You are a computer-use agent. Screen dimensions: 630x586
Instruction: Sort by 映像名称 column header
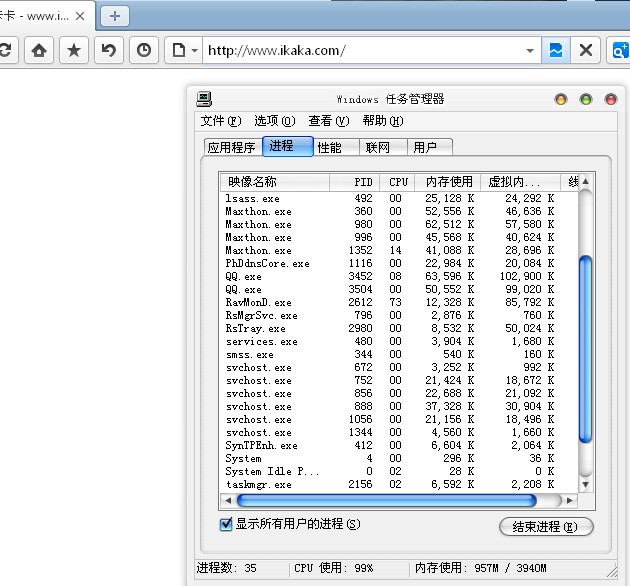tap(275, 182)
